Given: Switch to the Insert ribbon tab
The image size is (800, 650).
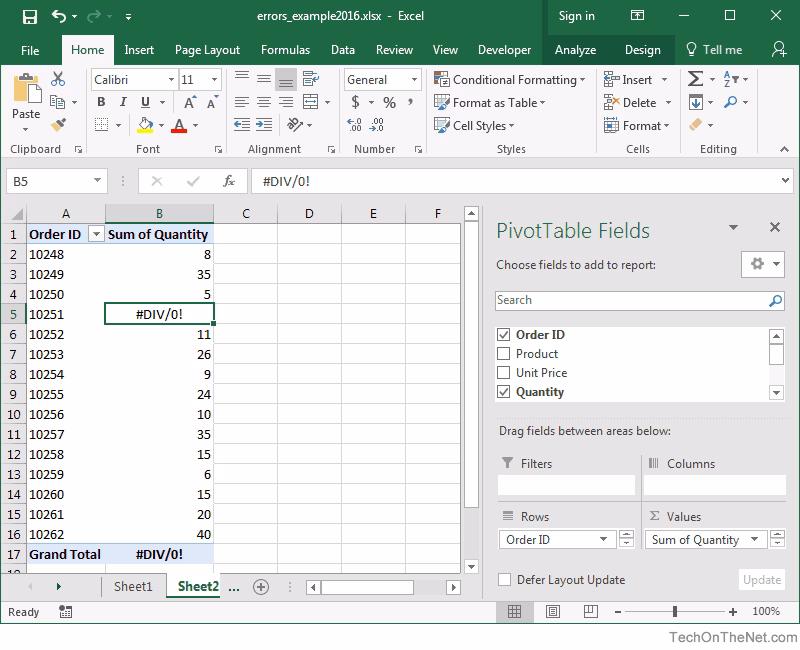Looking at the screenshot, I should point(139,50).
